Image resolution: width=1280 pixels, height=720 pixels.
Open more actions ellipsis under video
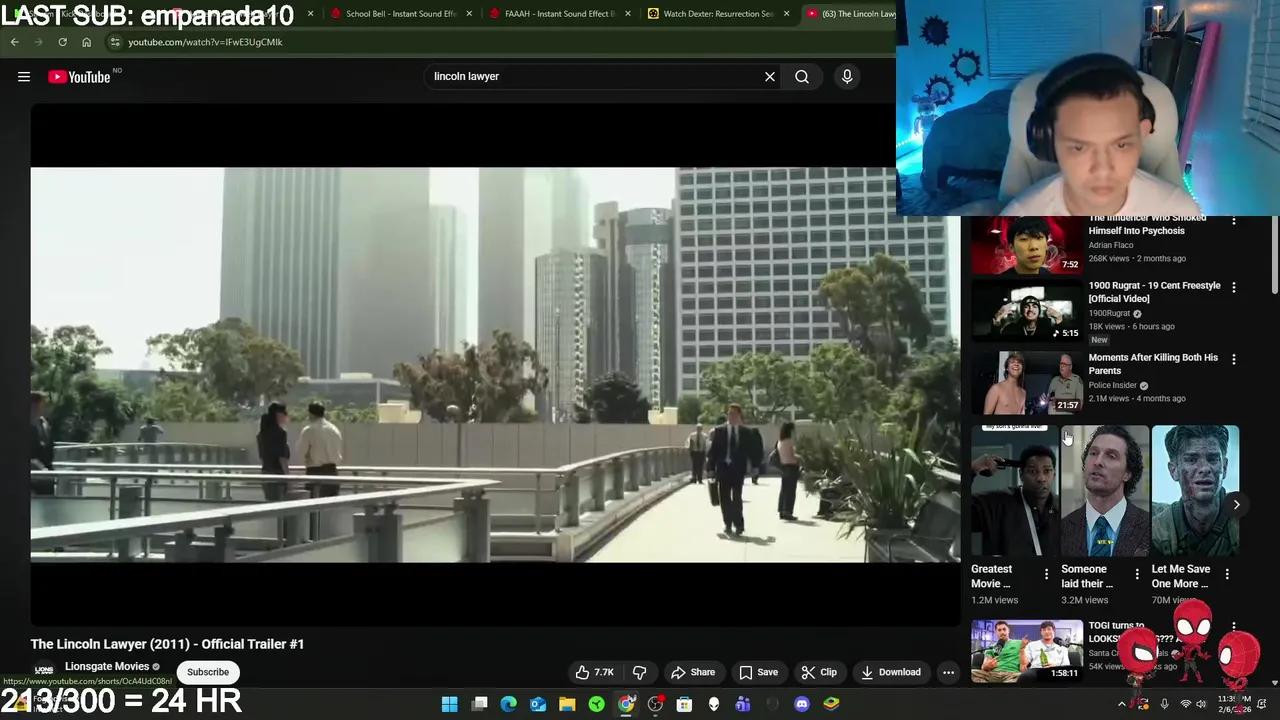948,672
